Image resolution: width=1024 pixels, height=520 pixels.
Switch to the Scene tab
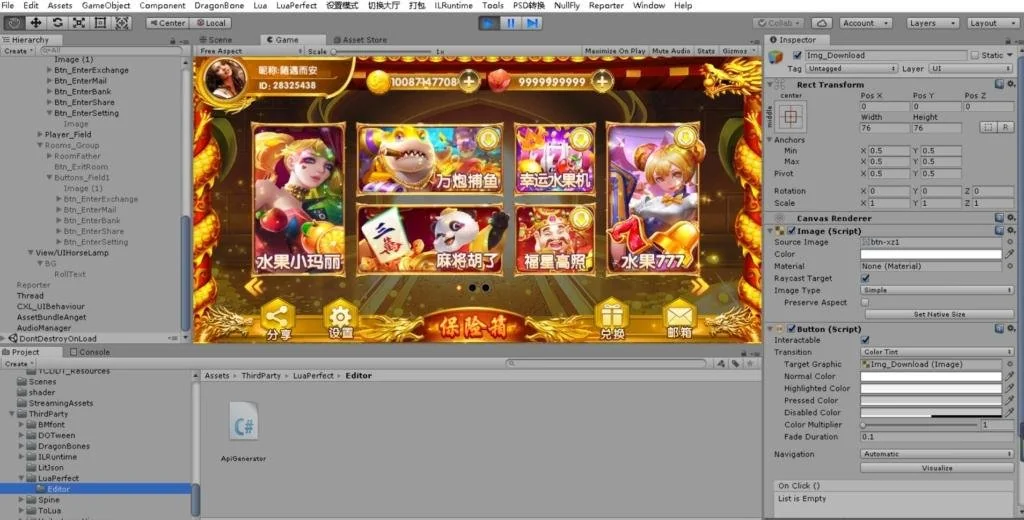(217, 40)
